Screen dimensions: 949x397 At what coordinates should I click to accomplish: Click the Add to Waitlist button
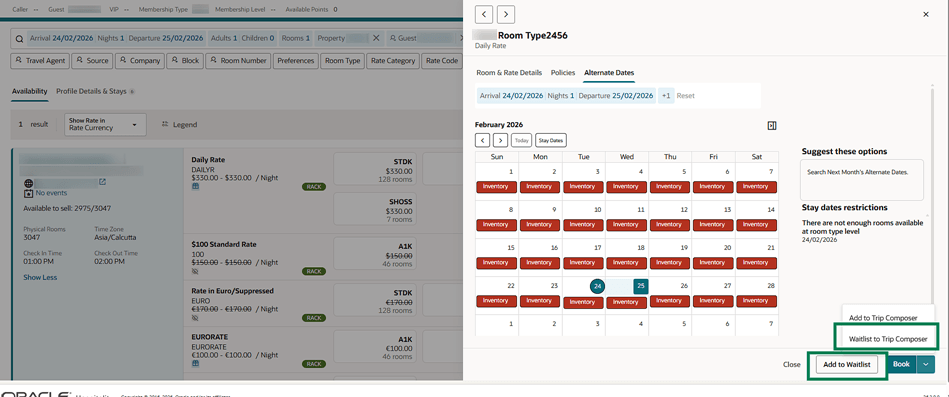pos(847,364)
